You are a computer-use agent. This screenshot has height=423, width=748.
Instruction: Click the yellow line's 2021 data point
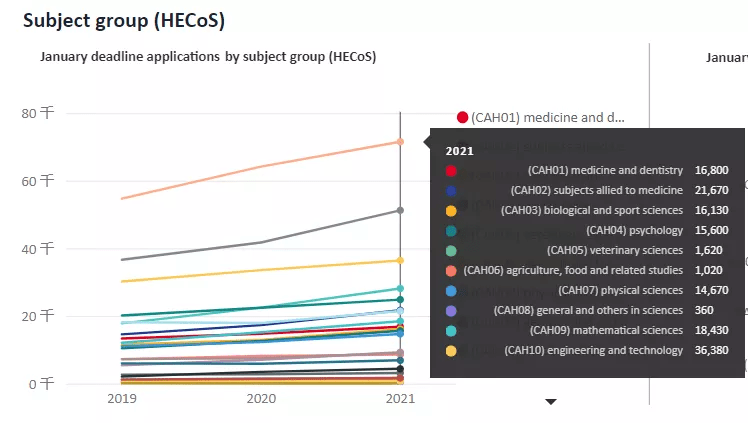point(400,260)
